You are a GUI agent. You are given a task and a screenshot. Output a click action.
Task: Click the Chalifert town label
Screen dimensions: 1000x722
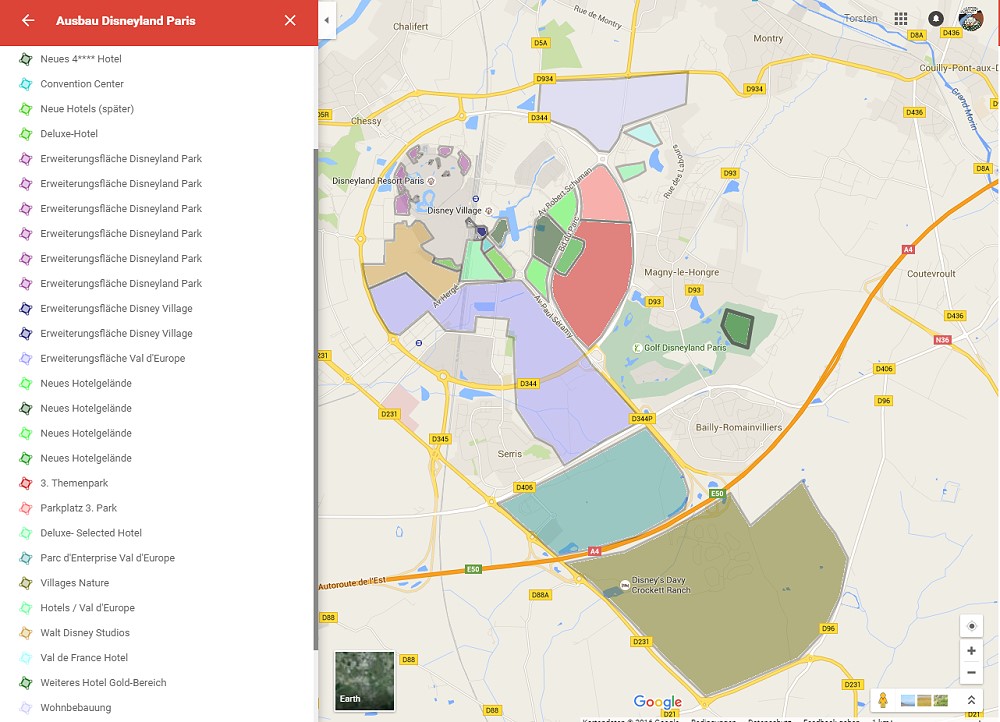click(x=411, y=27)
